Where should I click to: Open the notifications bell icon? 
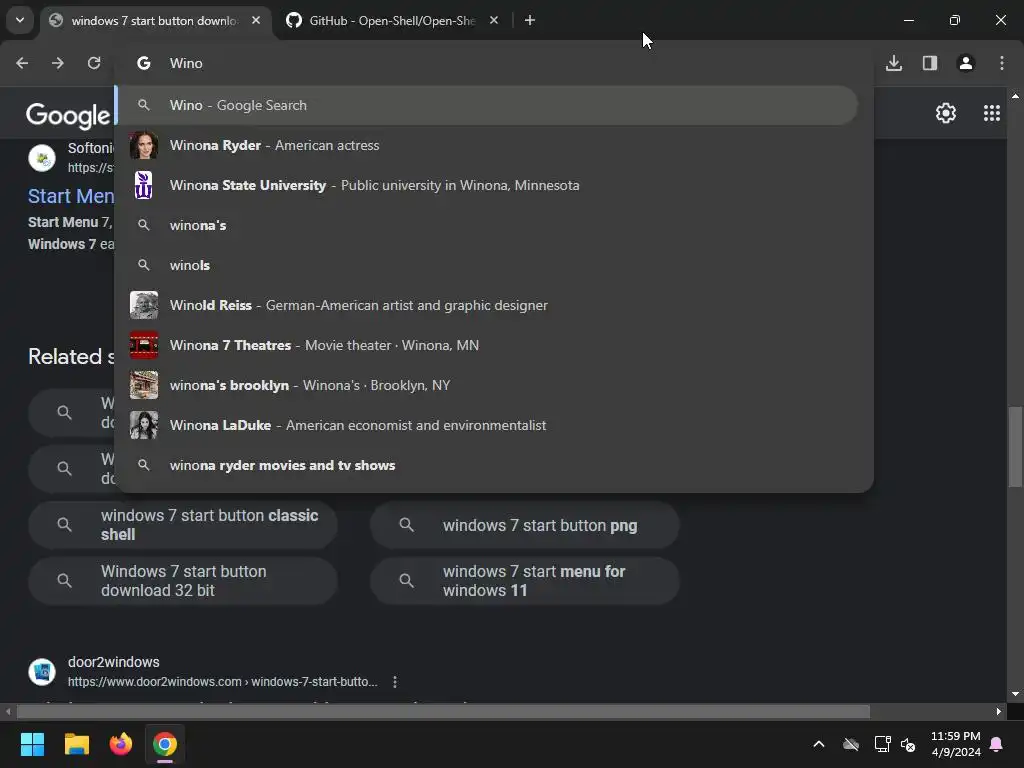tap(997, 744)
